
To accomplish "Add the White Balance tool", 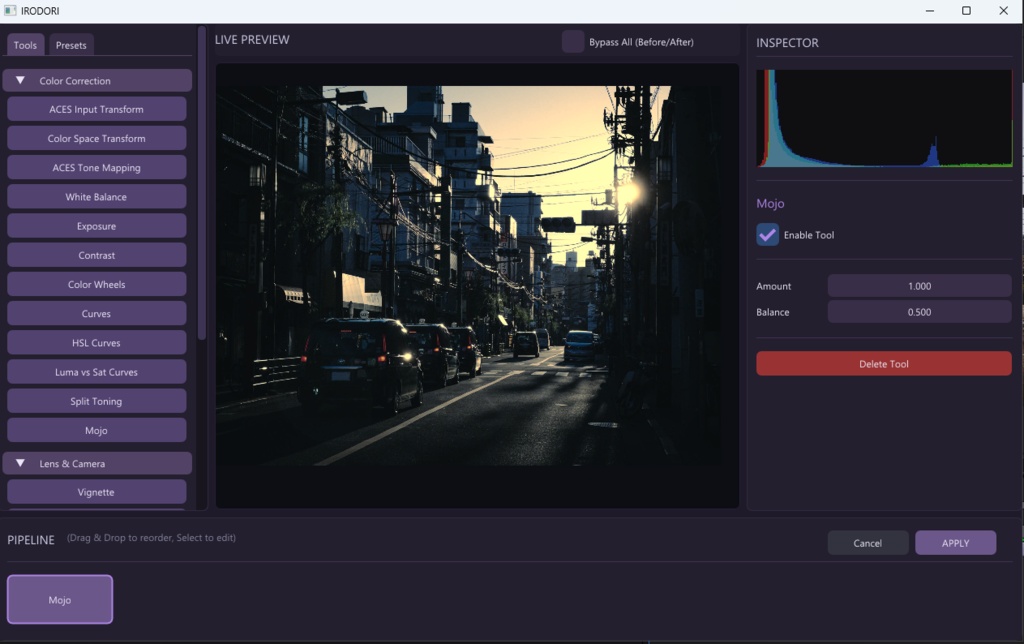I will pyautogui.click(x=97, y=197).
